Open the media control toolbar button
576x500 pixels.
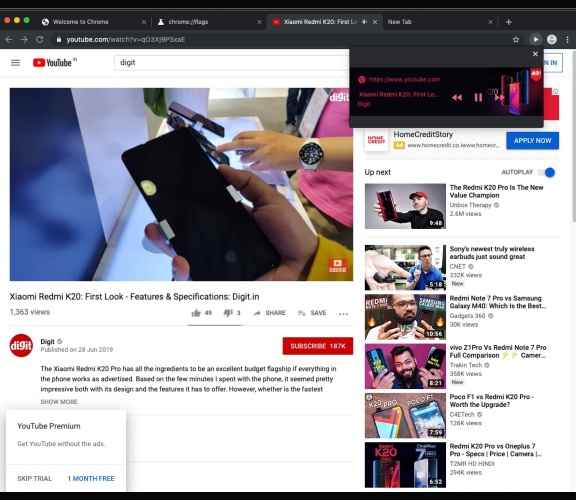pos(536,39)
